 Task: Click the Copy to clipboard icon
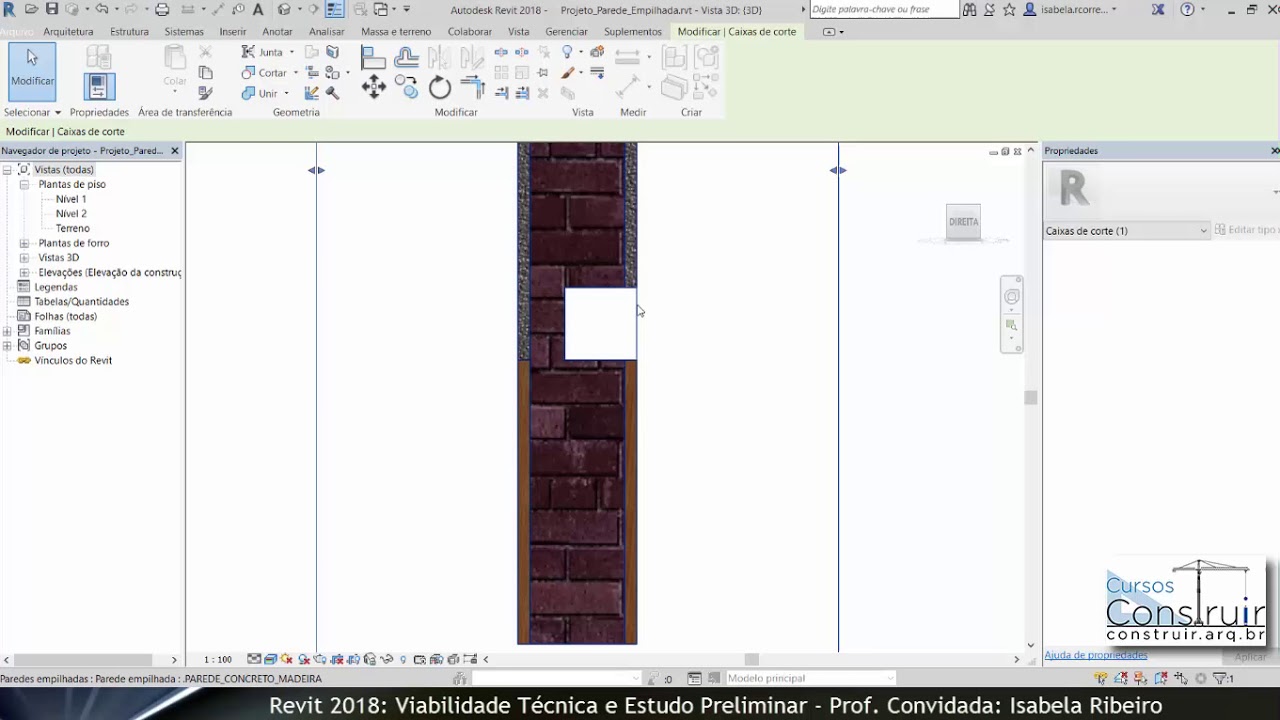(x=206, y=73)
